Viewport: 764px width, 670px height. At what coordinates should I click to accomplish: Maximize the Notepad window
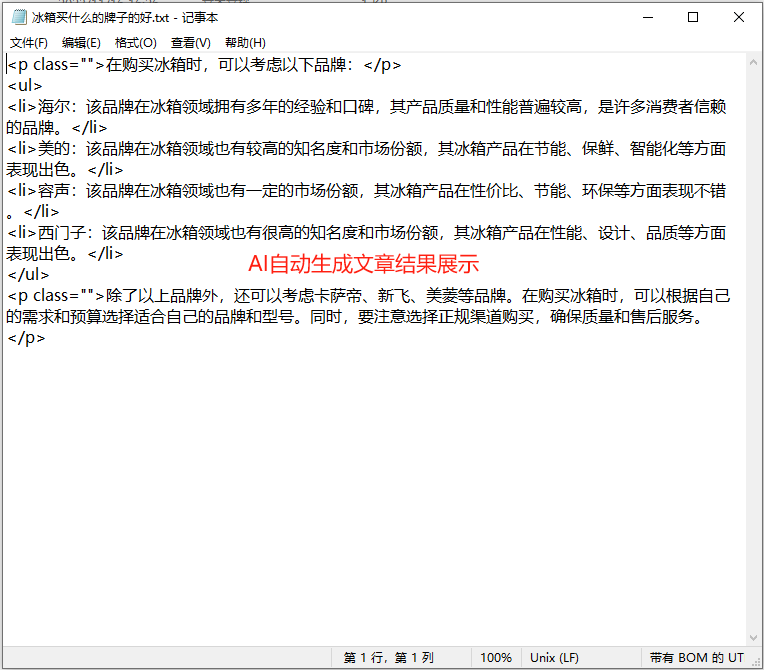(x=693, y=18)
